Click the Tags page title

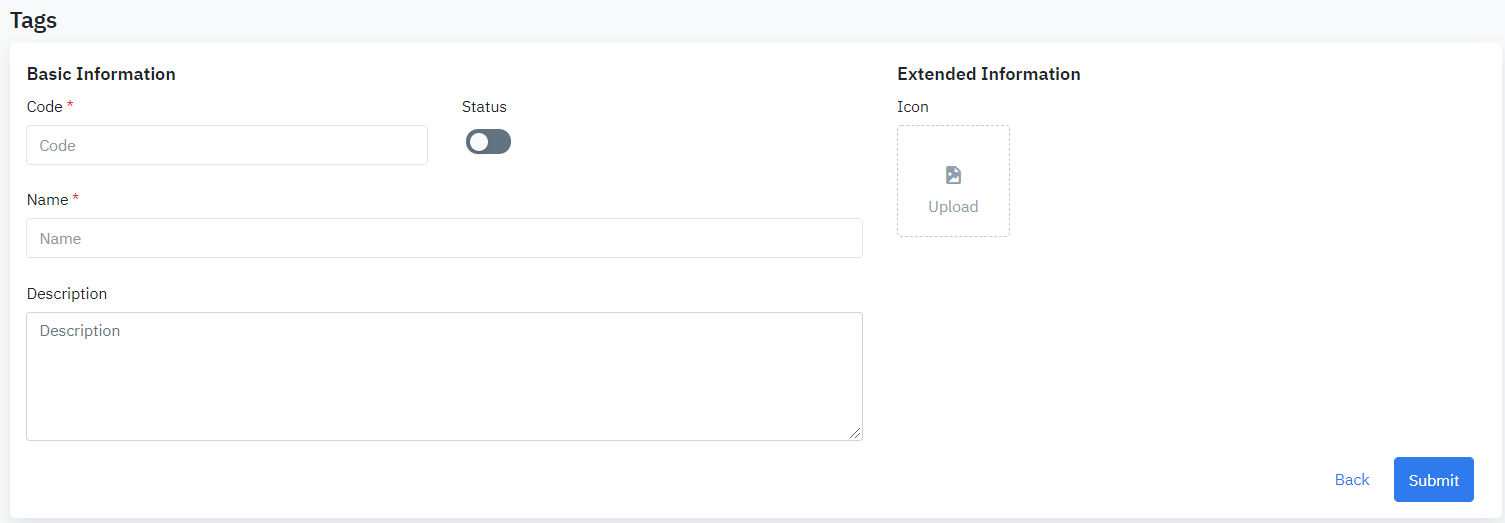[33, 20]
